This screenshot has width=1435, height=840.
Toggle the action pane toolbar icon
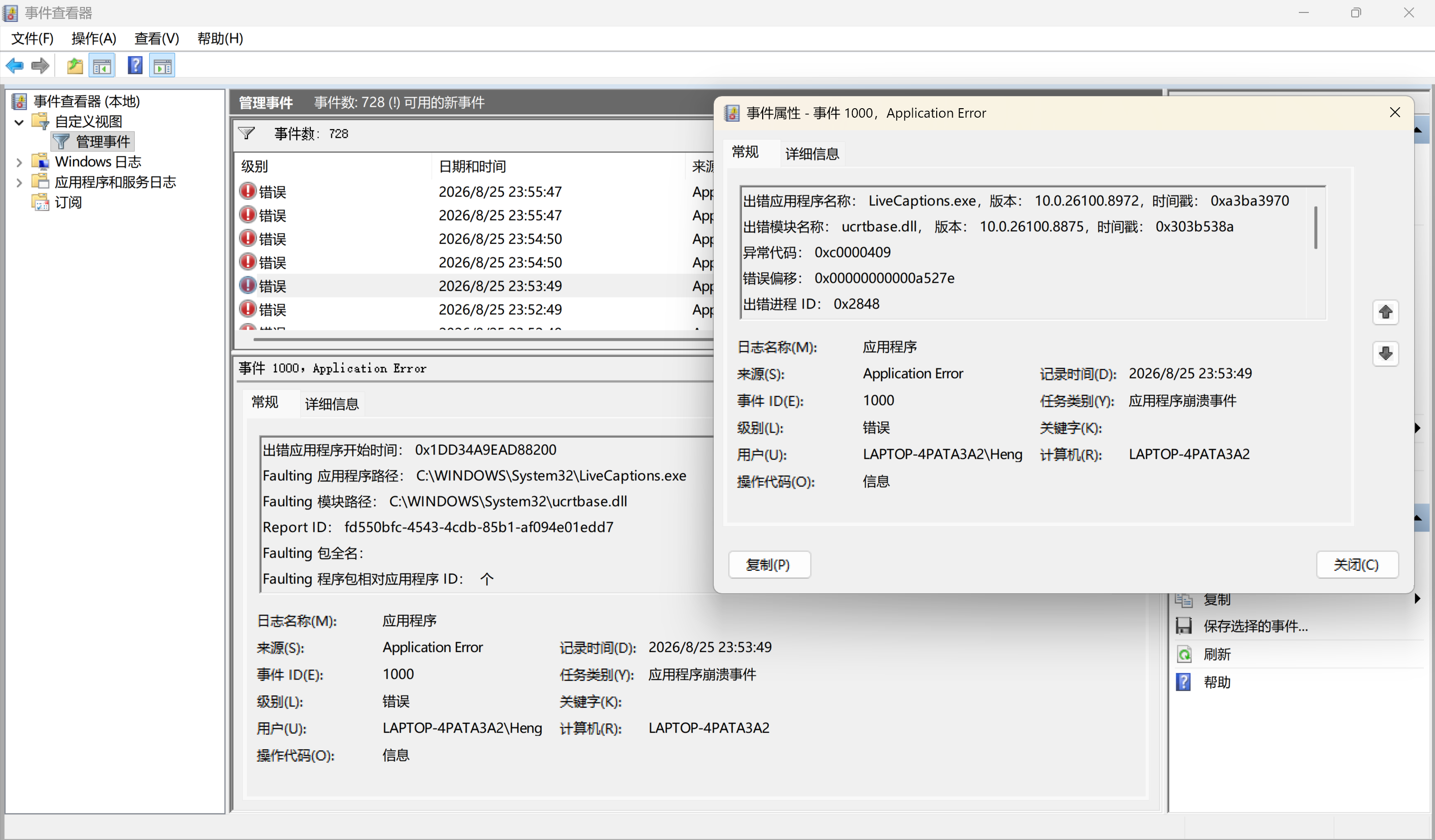pos(162,66)
